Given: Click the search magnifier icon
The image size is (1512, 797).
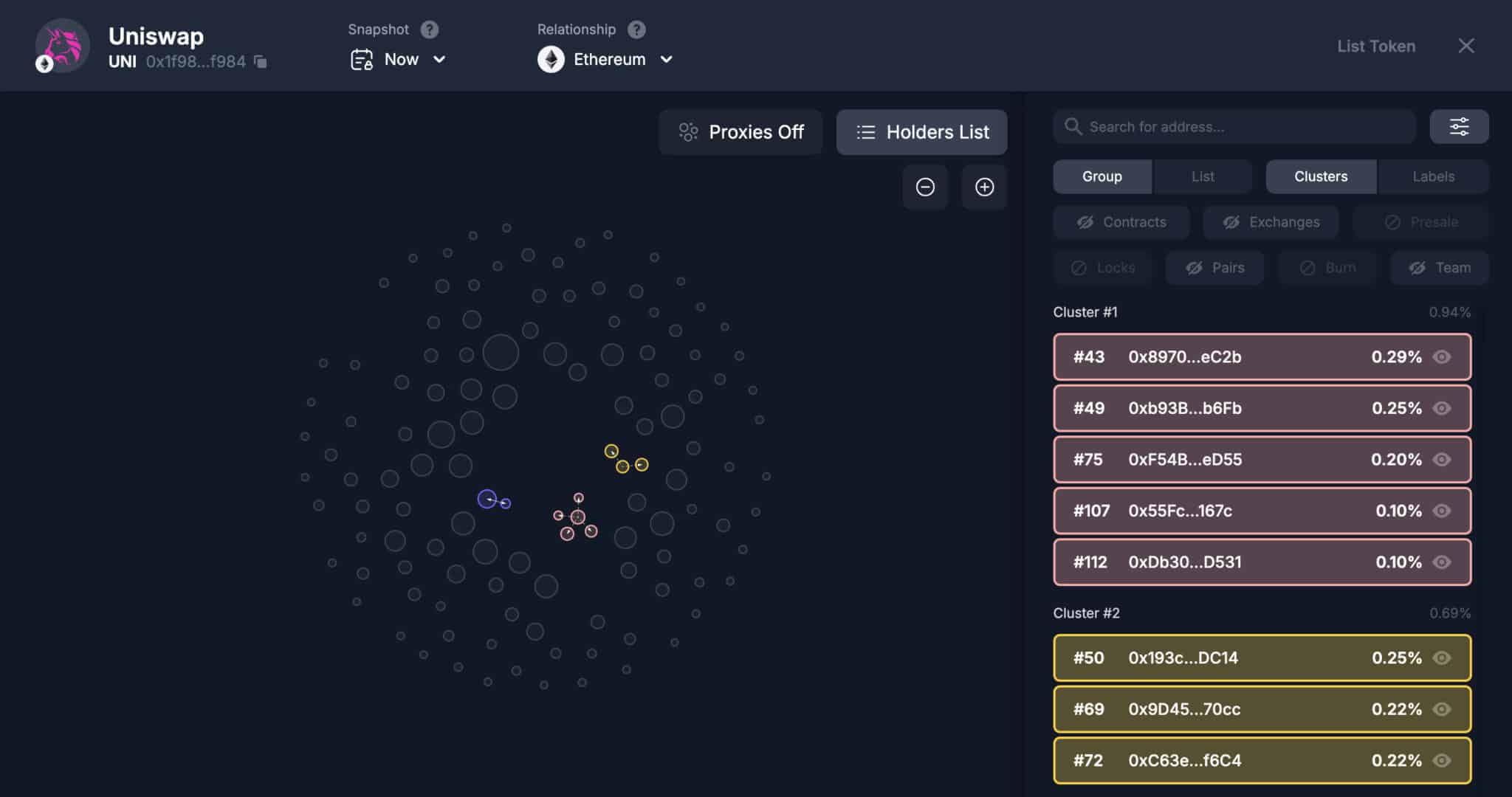Looking at the screenshot, I should [x=1073, y=126].
